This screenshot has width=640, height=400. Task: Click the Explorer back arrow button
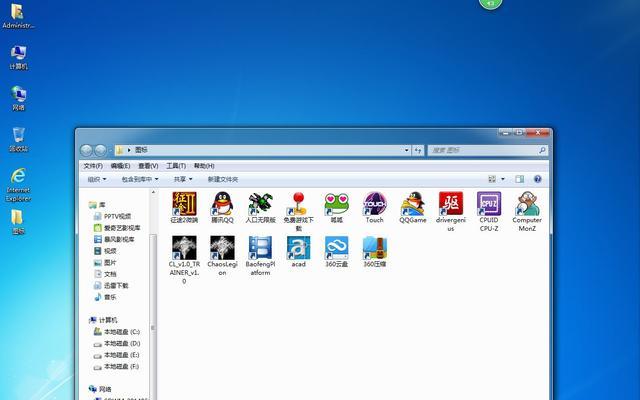(x=87, y=151)
